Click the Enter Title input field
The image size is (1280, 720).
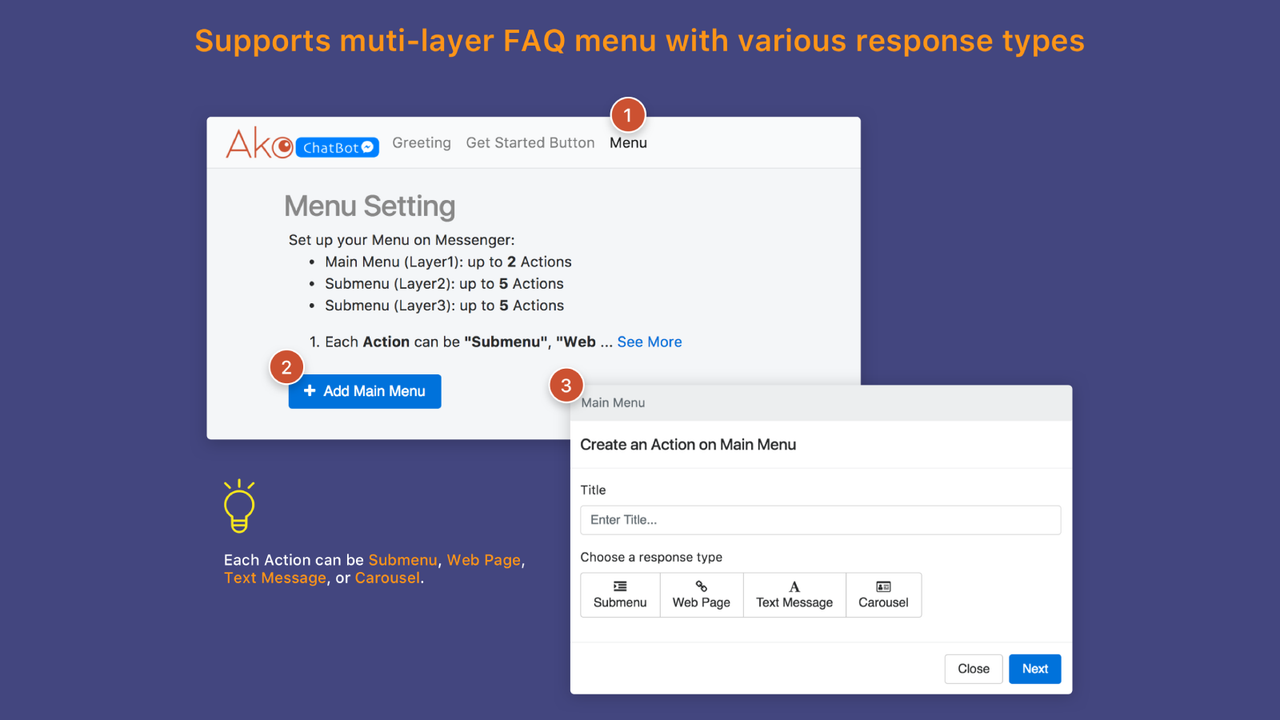(820, 519)
